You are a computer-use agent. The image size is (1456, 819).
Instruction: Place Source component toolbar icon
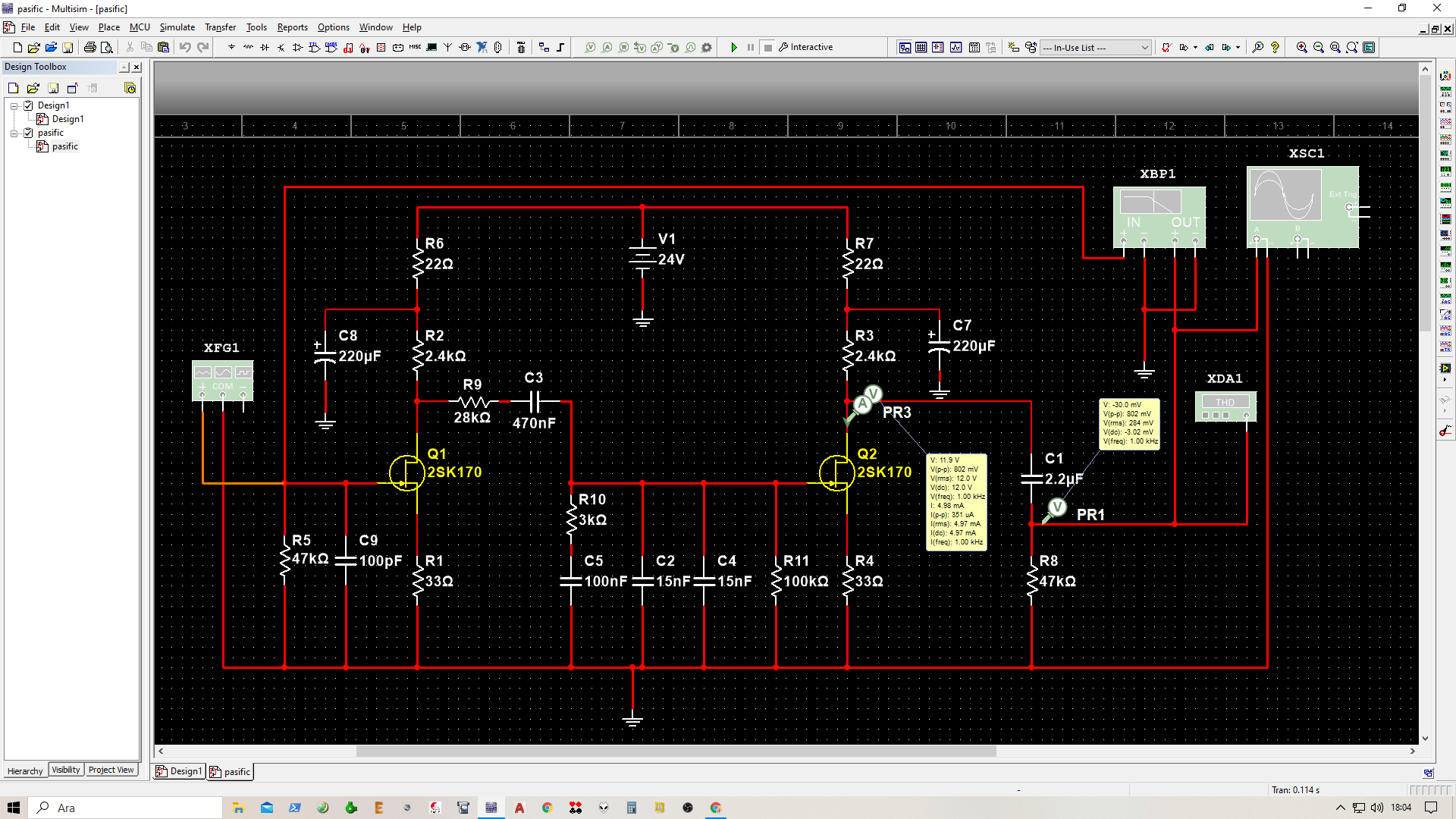[x=231, y=47]
